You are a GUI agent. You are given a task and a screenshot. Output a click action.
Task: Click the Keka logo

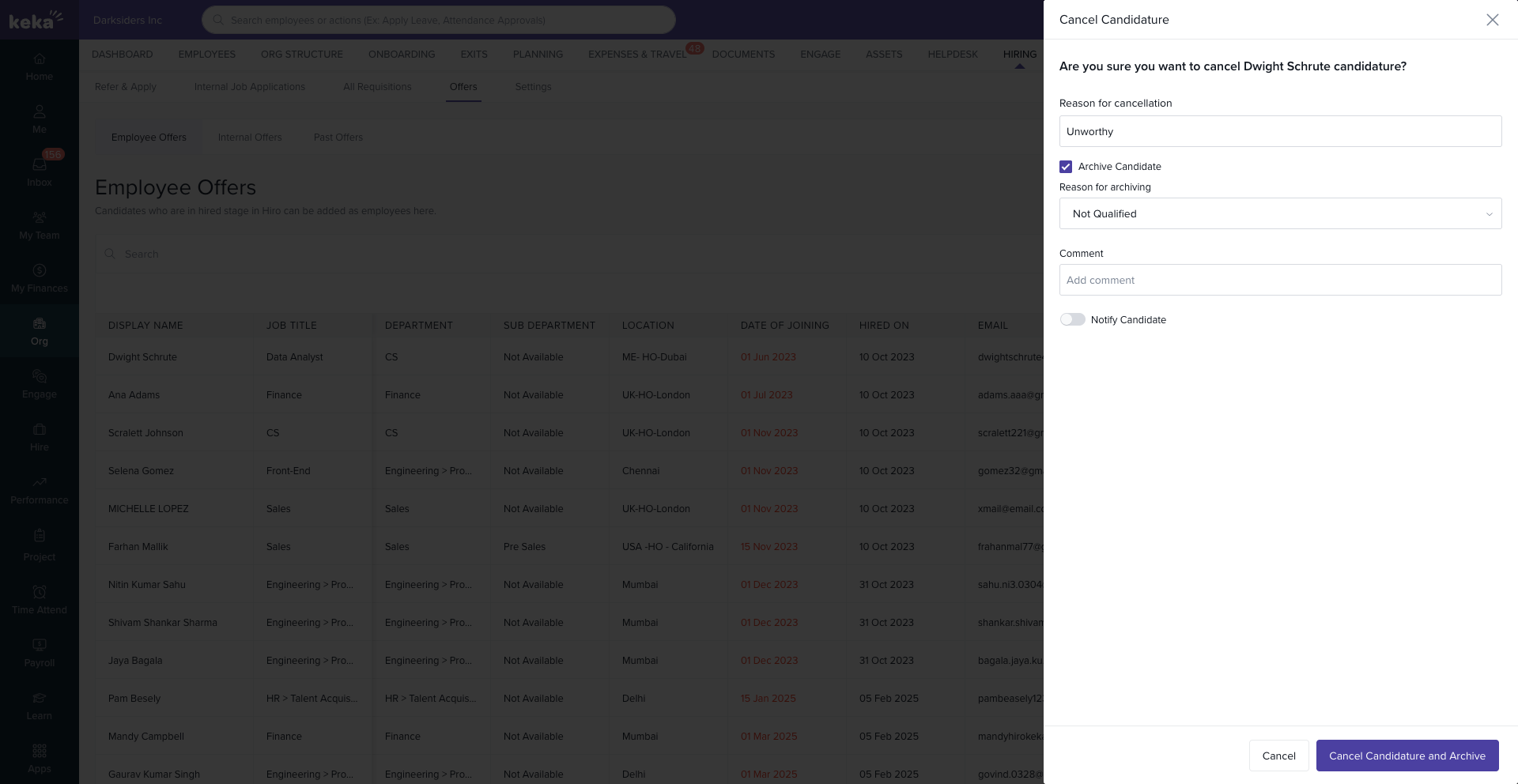point(36,20)
